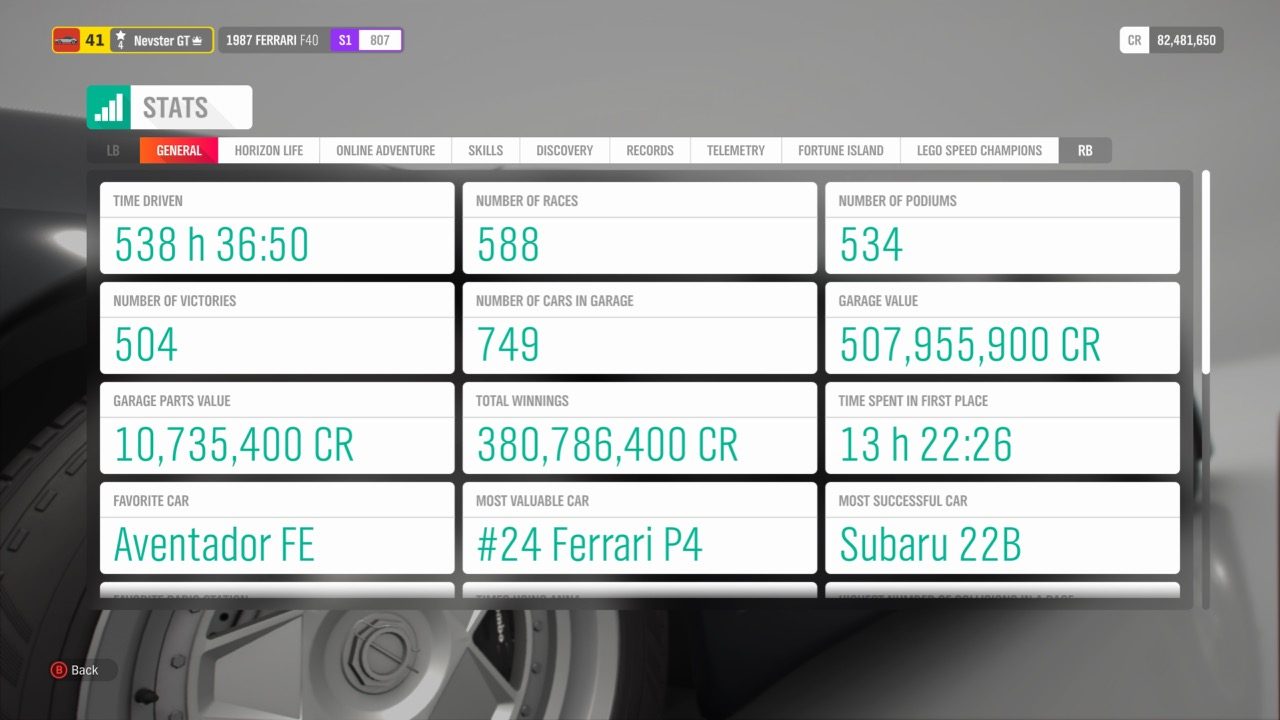Click the #24 Ferrari P4 value
Image resolution: width=1280 pixels, height=720 pixels.
589,545
